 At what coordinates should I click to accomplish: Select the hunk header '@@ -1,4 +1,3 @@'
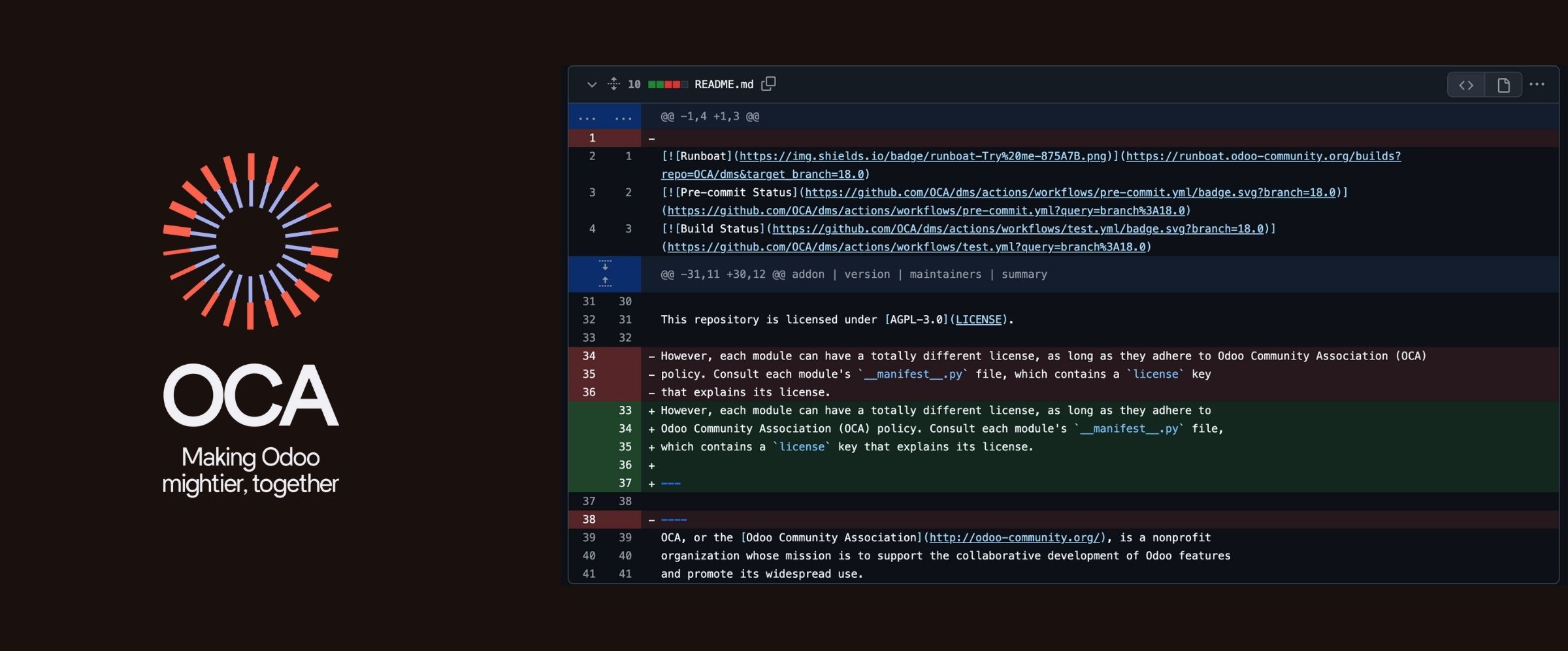click(710, 116)
